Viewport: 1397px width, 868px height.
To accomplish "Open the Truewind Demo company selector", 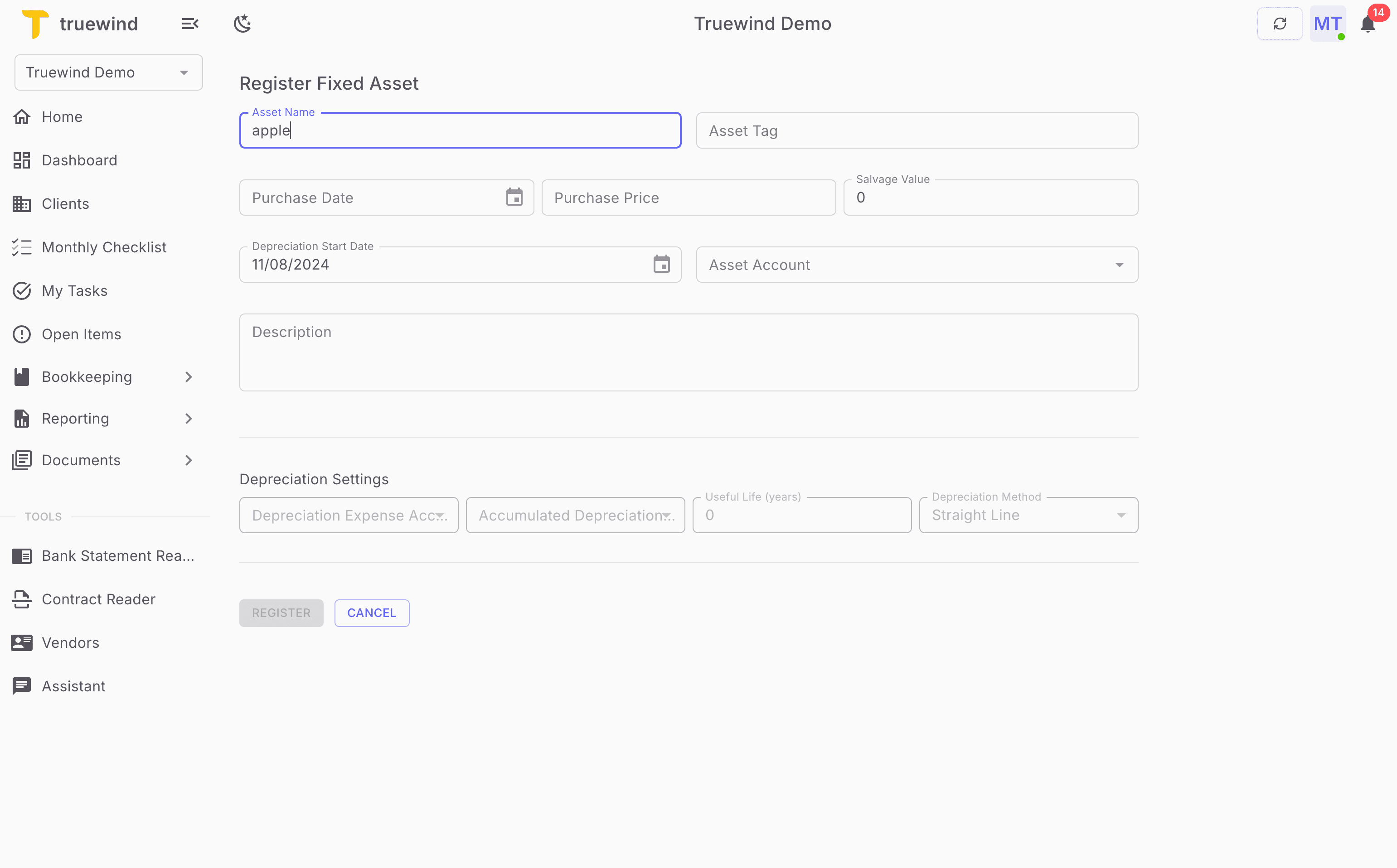I will pos(108,72).
